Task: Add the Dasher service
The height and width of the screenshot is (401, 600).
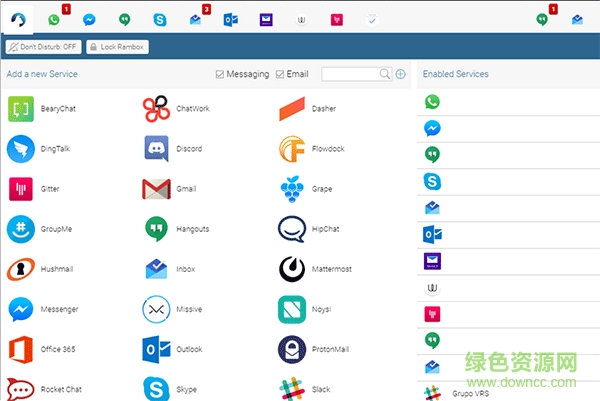Action: [x=307, y=109]
